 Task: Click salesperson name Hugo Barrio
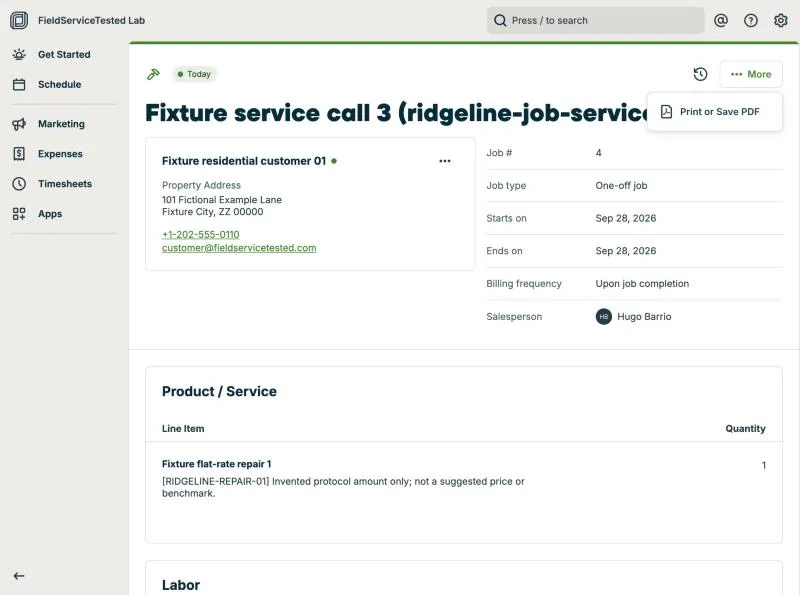644,316
